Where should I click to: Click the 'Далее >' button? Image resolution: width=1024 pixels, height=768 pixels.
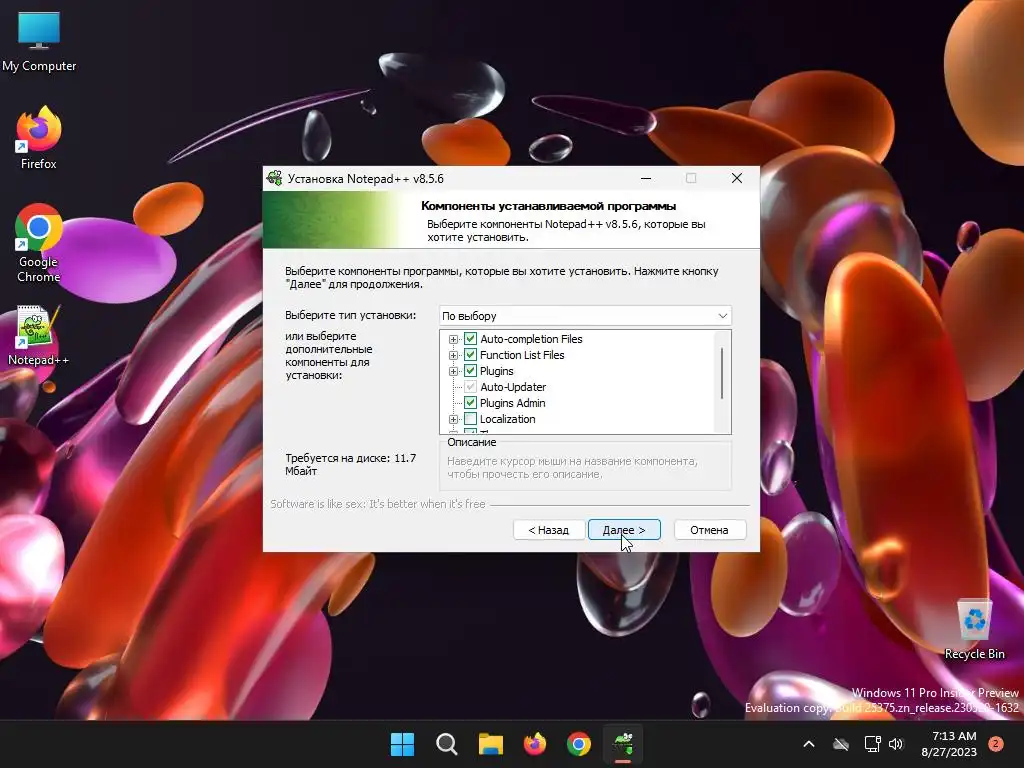624,530
